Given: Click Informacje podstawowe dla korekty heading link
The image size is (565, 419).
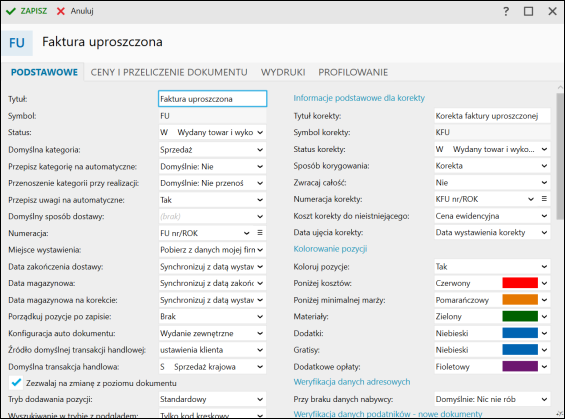Looking at the screenshot, I should coord(359,98).
